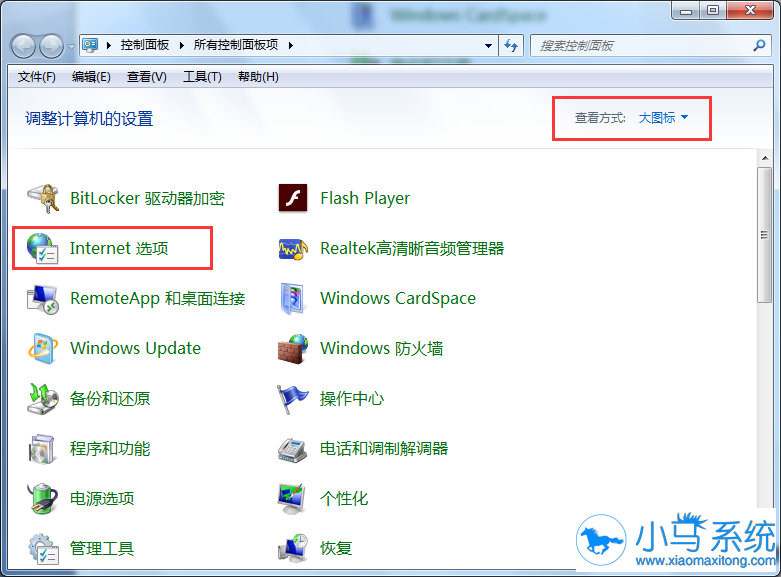781x577 pixels.
Task: Open the 编辑(E) menu
Action: click(91, 77)
